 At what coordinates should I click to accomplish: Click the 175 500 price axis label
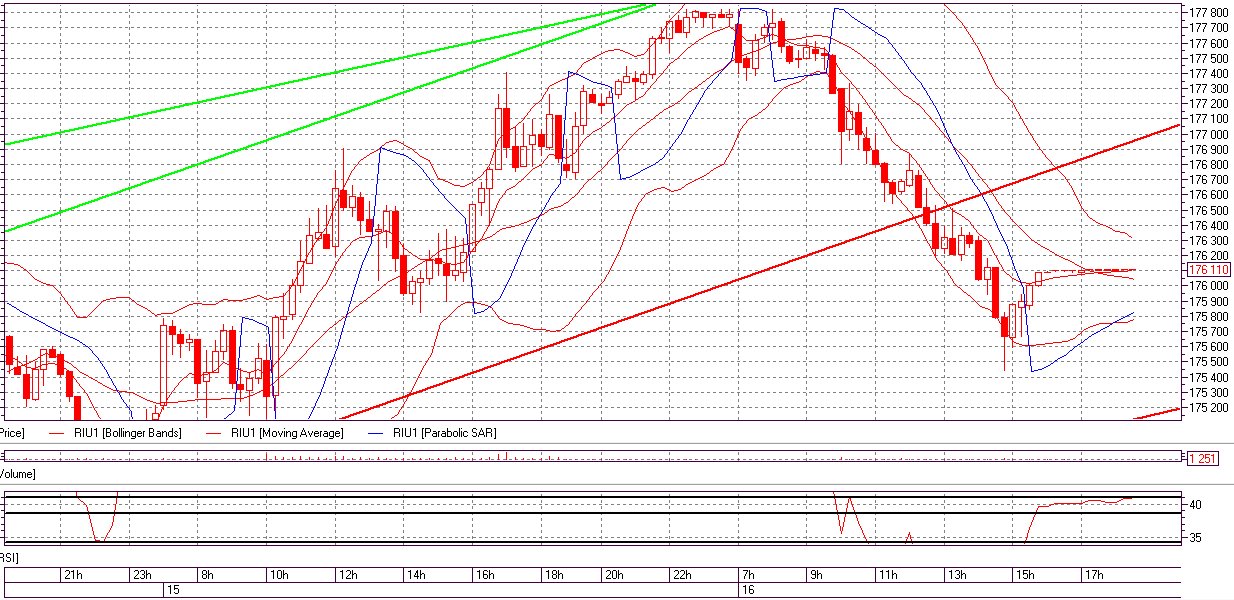1207,362
